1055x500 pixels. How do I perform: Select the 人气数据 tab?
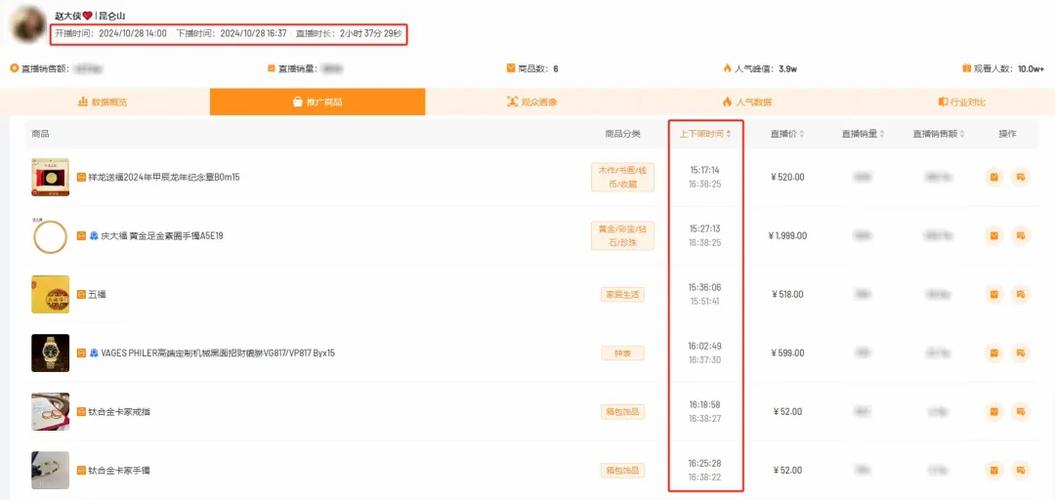point(747,102)
